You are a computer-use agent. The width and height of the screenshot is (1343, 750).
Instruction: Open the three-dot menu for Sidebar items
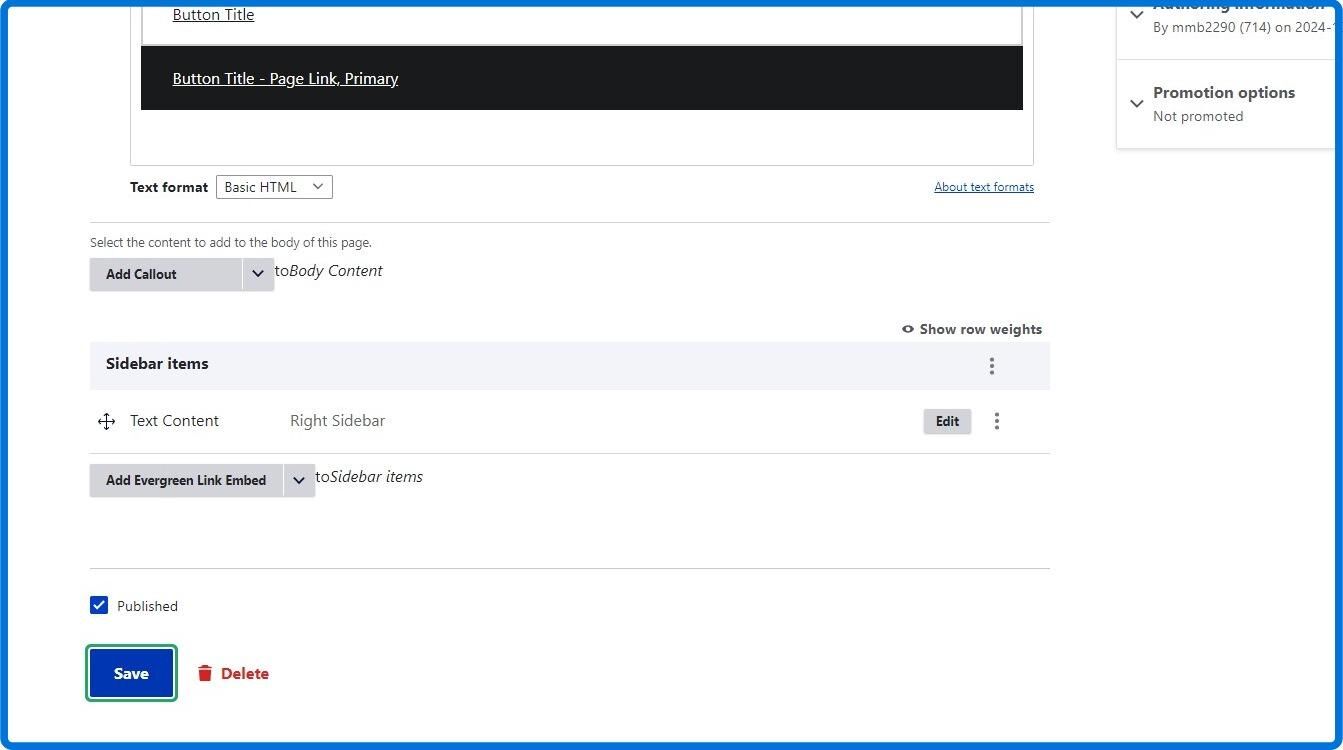click(991, 366)
